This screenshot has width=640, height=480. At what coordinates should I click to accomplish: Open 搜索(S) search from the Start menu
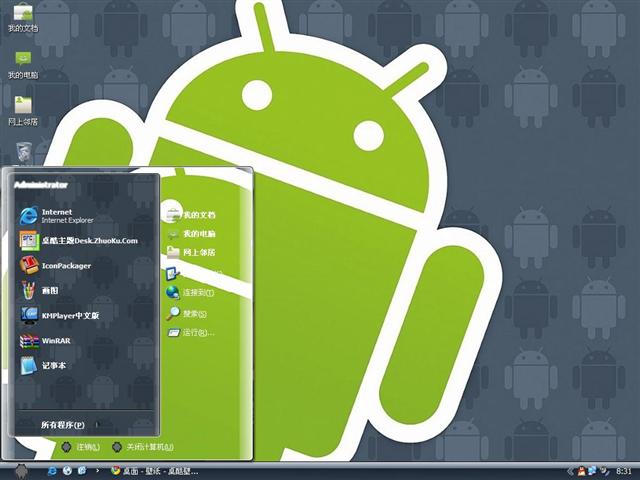click(x=187, y=313)
